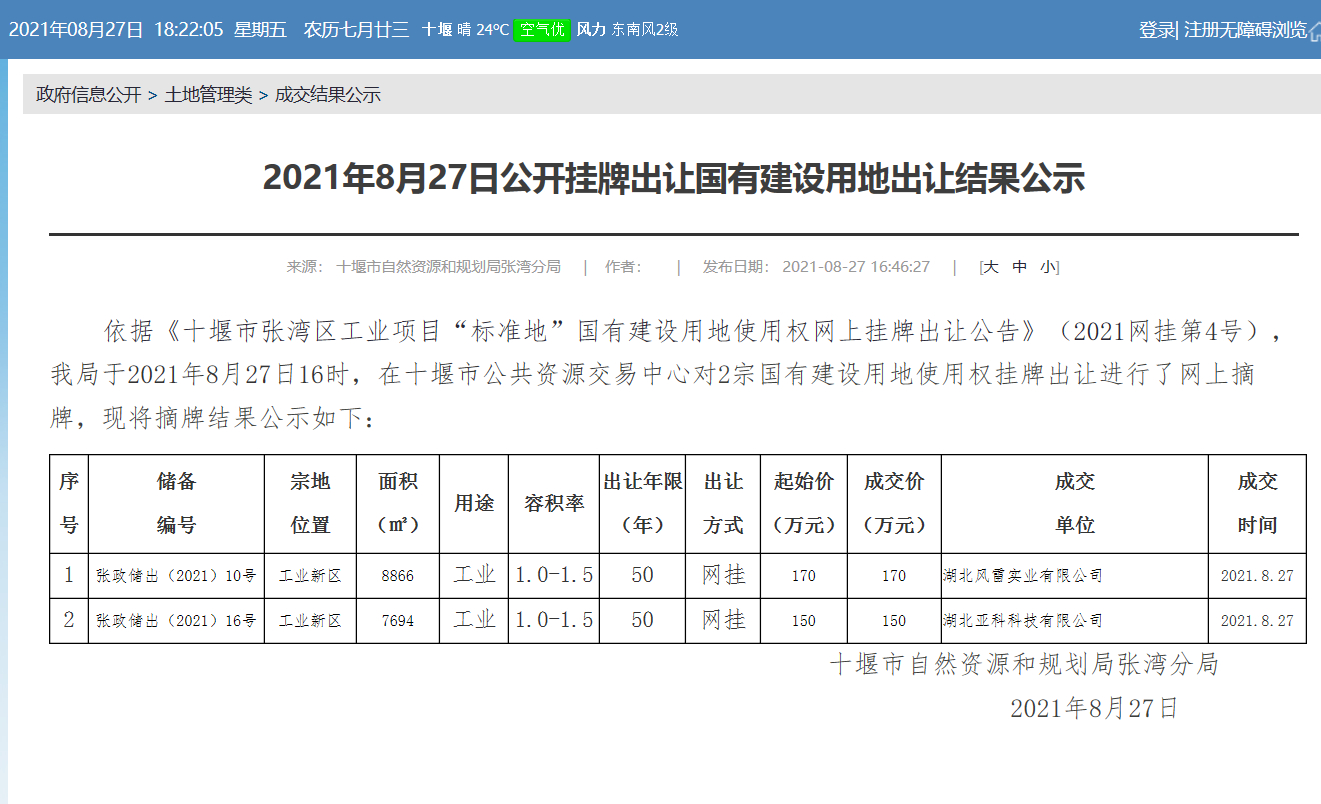Go to 土地管理类 breadcrumb

[x=208, y=95]
